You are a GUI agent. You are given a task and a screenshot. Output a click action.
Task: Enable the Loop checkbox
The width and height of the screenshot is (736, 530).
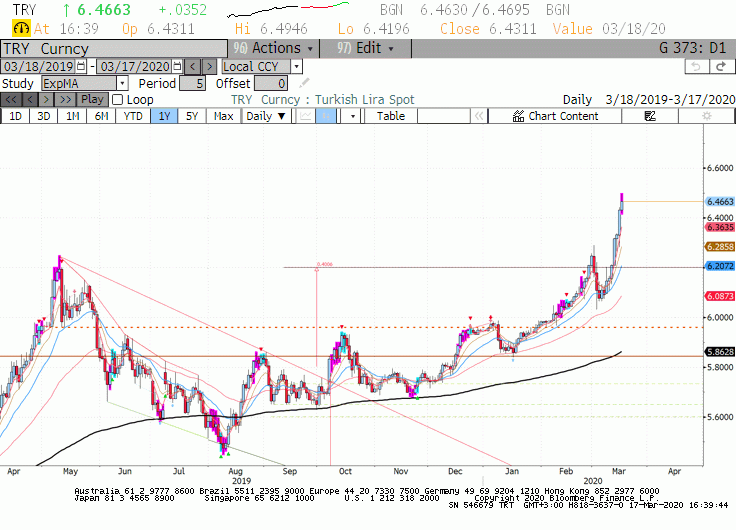118,100
